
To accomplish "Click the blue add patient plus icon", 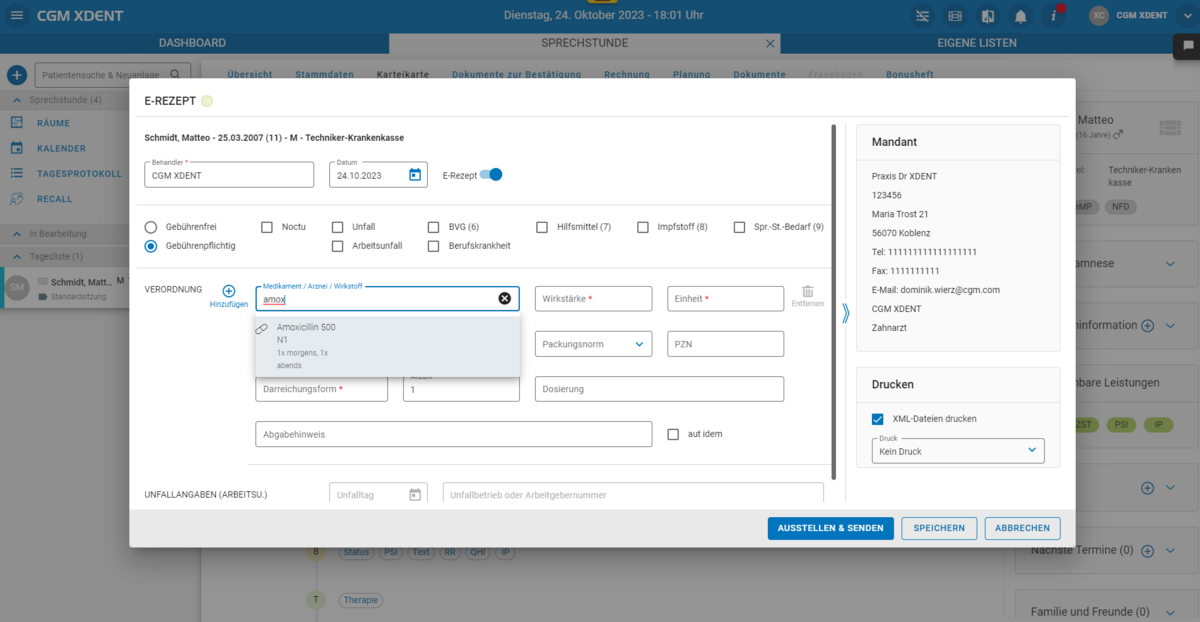I will point(17,75).
